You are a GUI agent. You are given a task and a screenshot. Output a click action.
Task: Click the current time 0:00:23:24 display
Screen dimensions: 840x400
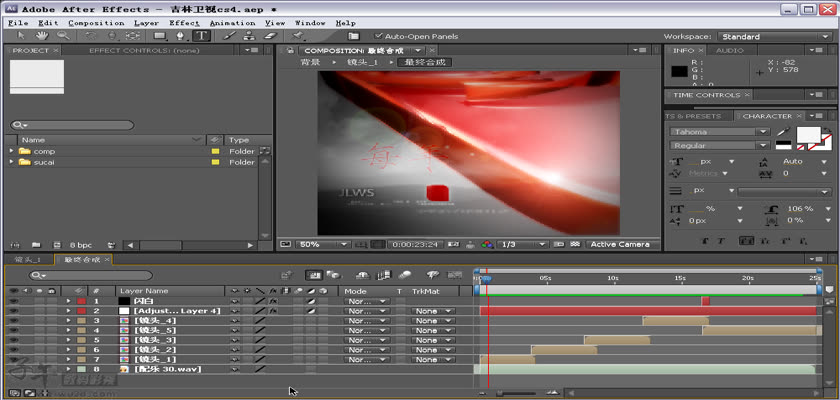(x=415, y=244)
